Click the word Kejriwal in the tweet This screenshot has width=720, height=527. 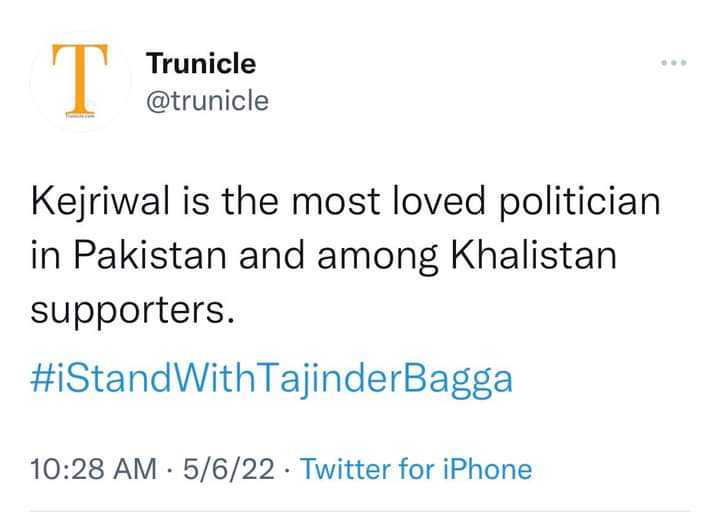[101, 202]
